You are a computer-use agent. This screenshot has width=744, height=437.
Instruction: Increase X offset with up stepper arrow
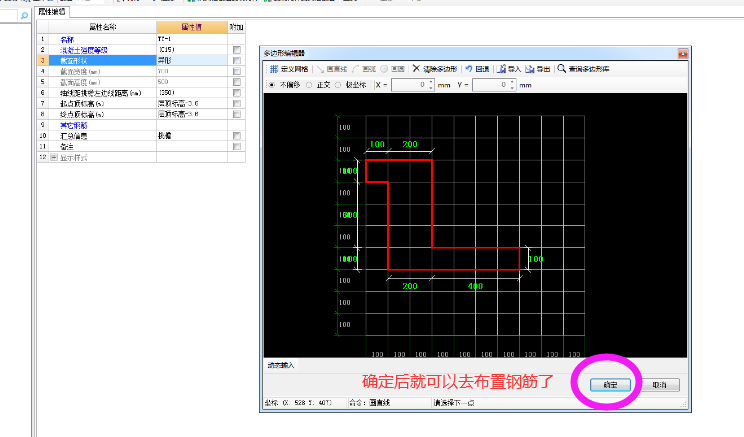[x=431, y=82]
